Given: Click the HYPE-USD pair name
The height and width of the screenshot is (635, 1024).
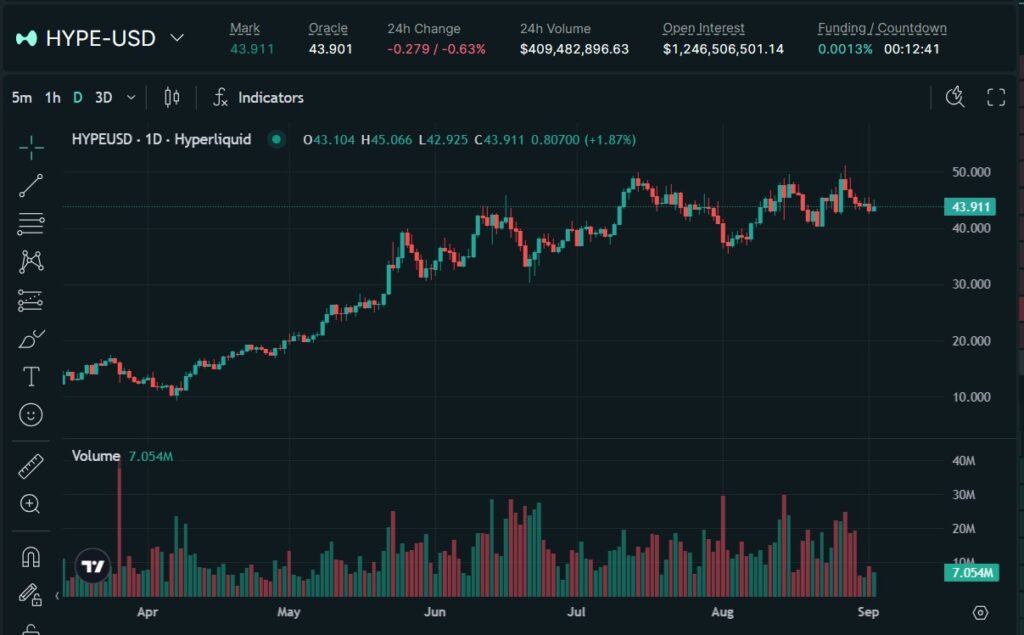Looking at the screenshot, I should click(101, 39).
